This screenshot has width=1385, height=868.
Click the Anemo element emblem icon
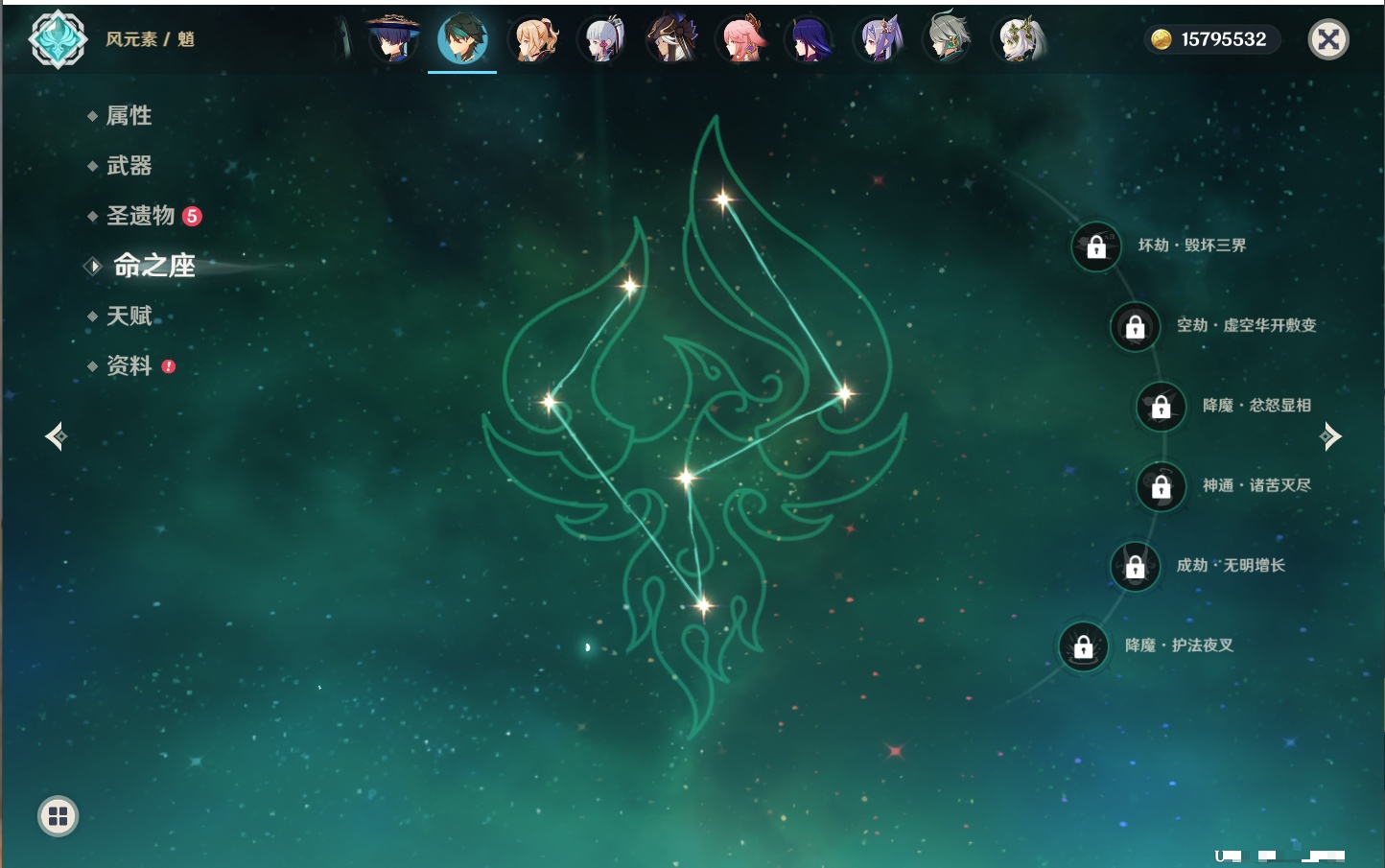point(58,39)
